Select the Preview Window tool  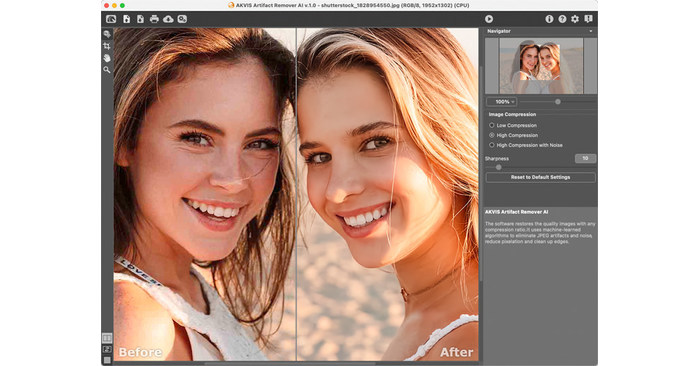click(x=107, y=34)
